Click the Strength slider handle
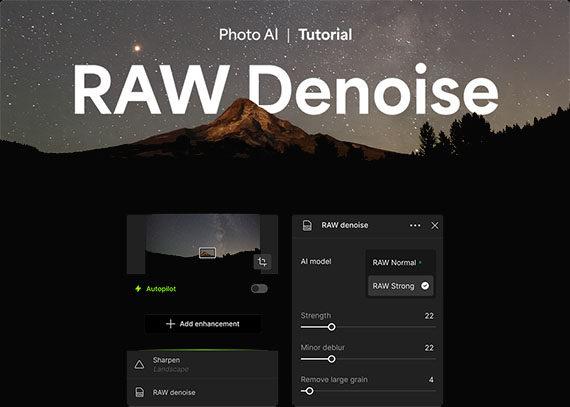 pos(332,327)
